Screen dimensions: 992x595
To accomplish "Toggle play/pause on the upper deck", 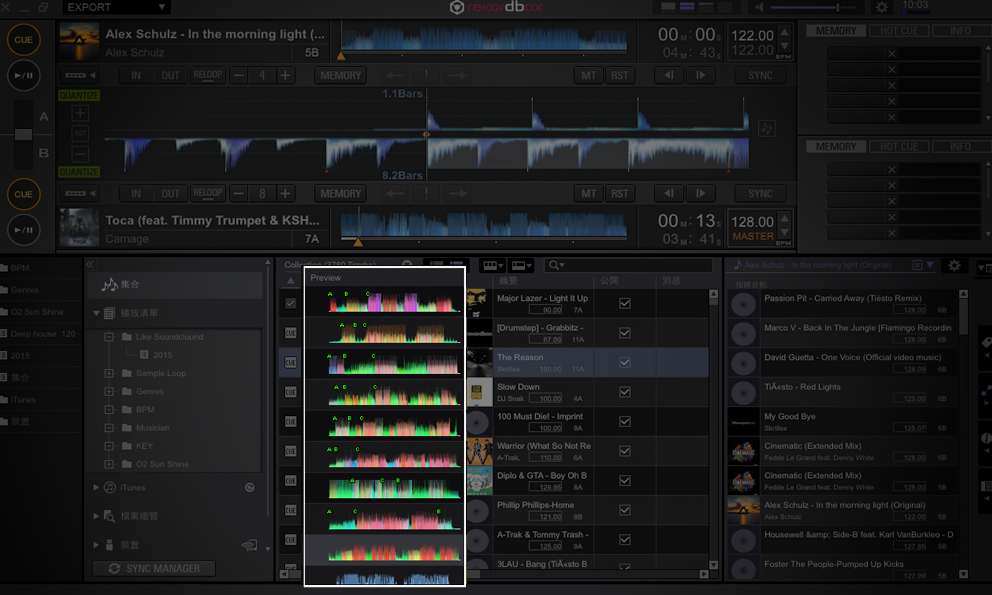I will [x=23, y=75].
